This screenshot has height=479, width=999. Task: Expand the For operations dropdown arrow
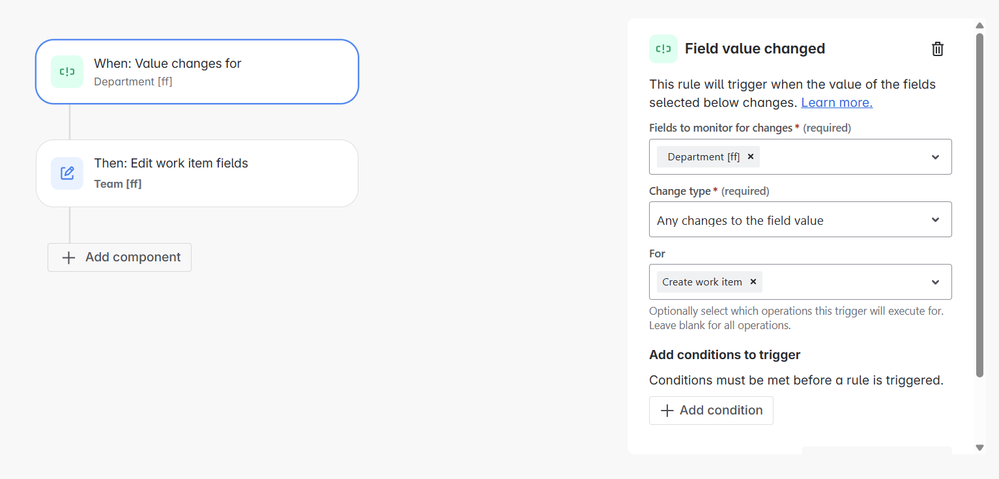pyautogui.click(x=935, y=282)
